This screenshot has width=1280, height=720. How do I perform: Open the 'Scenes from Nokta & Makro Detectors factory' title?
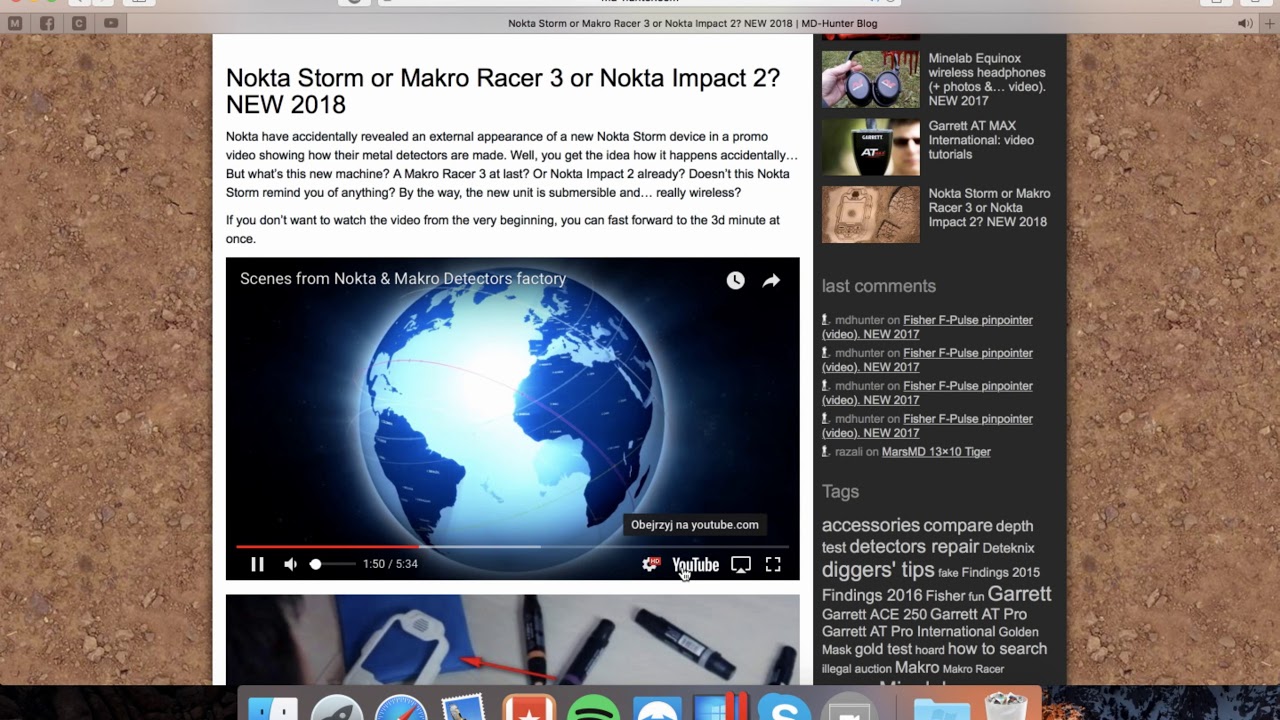click(403, 279)
